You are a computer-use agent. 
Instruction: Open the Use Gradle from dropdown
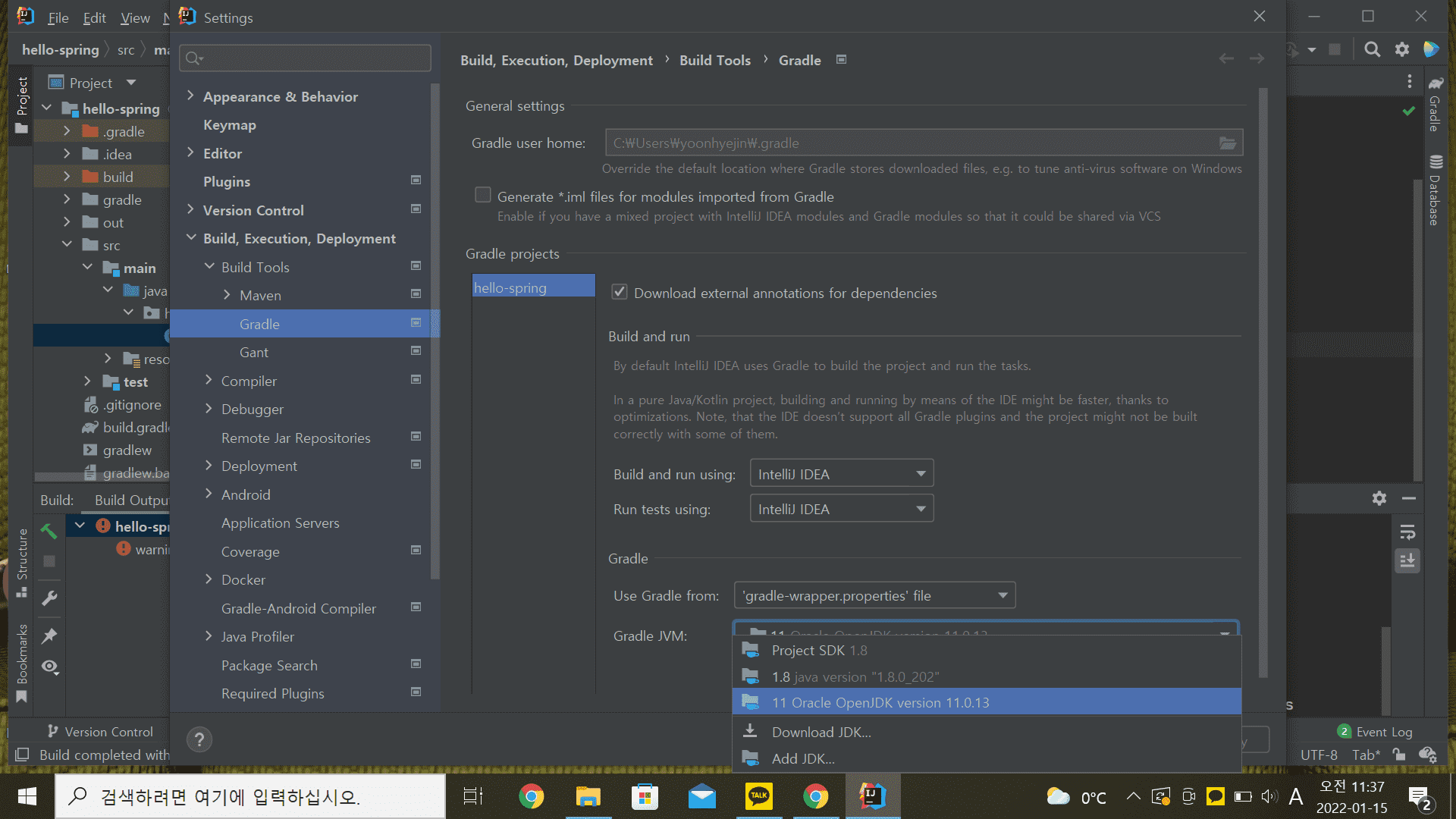(874, 595)
